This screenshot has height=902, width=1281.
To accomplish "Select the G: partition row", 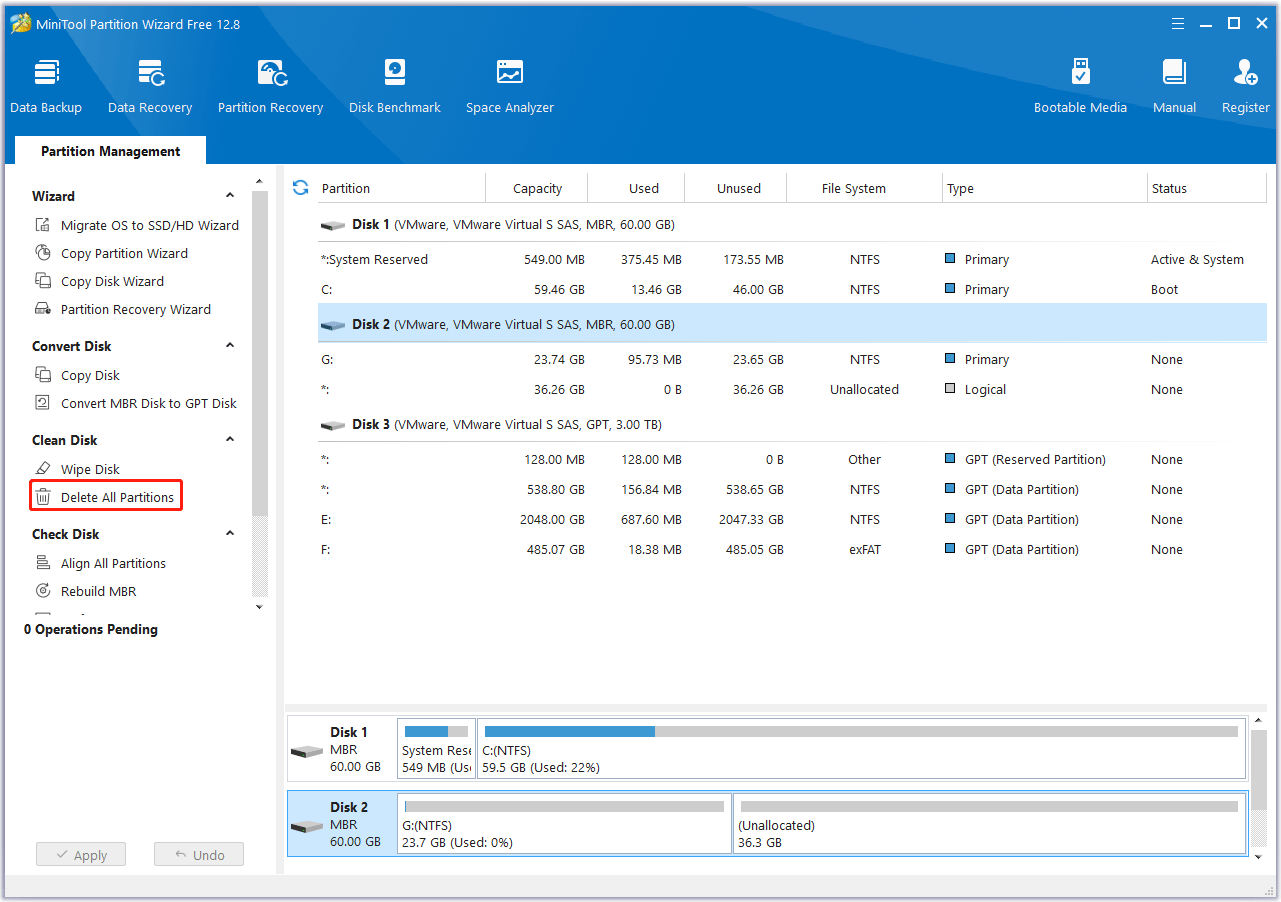I will coord(792,360).
